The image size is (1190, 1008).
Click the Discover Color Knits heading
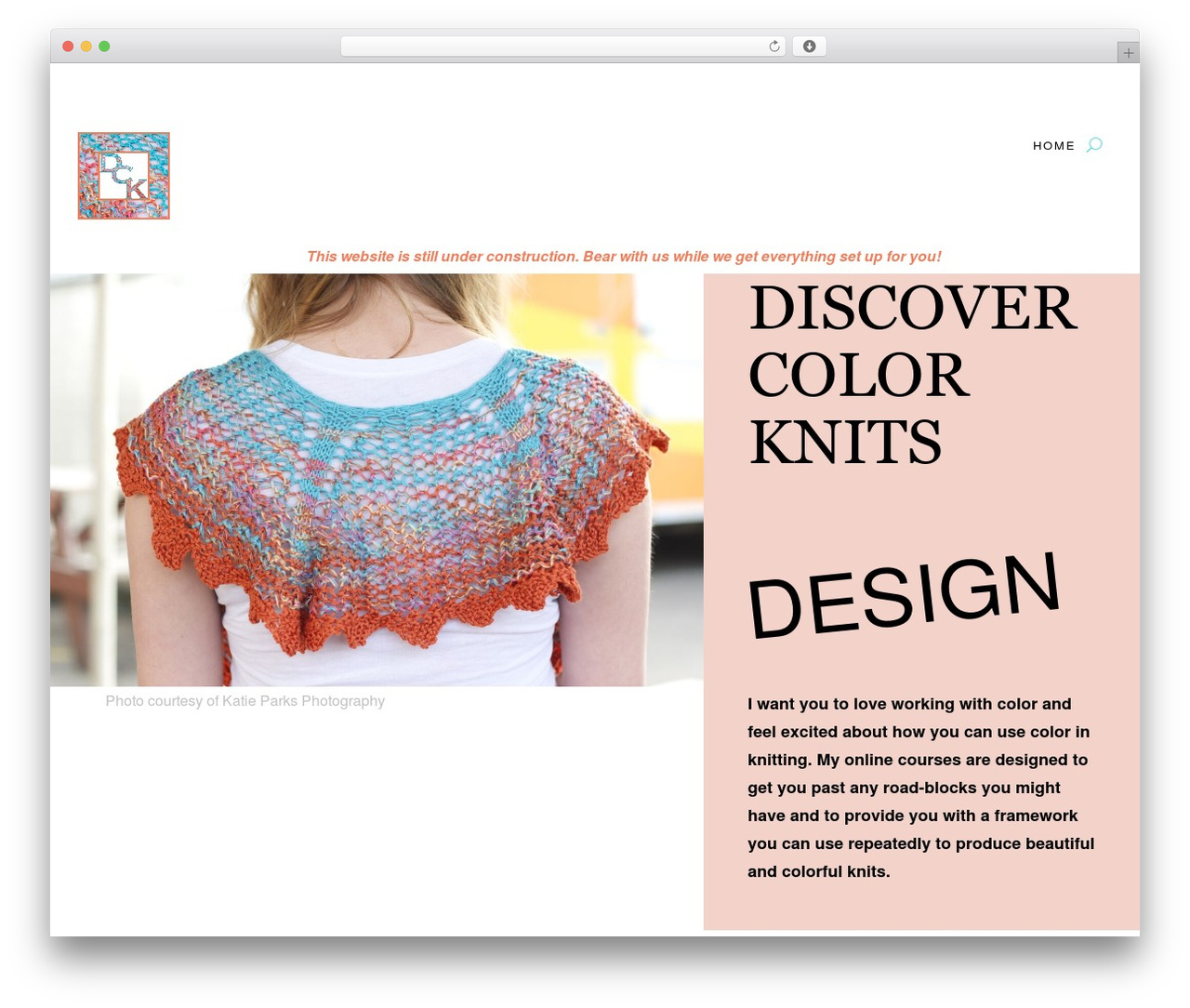913,374
